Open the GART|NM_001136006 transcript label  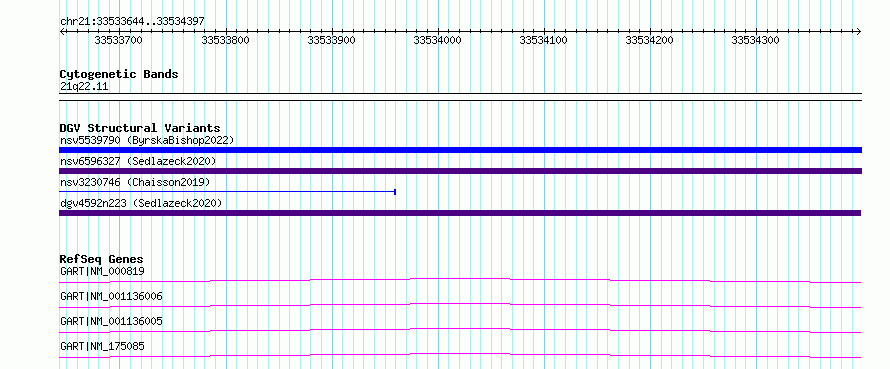pyautogui.click(x=111, y=296)
